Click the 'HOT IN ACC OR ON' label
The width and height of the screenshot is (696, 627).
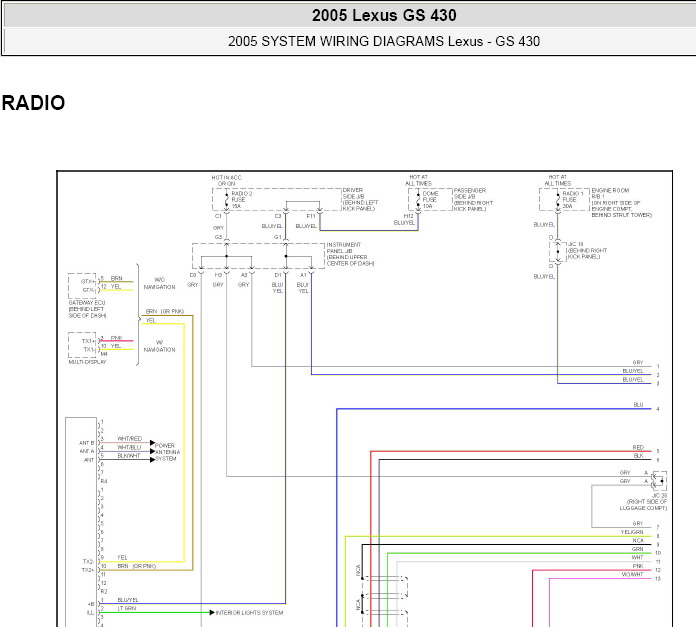pos(226,181)
